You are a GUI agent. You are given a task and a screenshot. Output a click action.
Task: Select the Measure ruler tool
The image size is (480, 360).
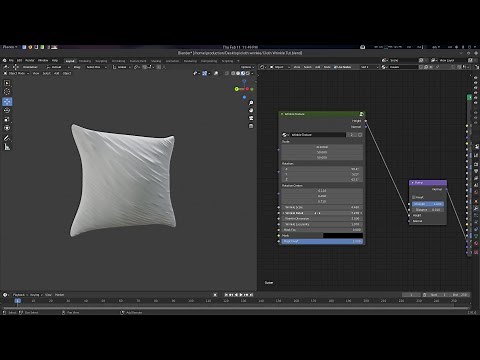7,147
